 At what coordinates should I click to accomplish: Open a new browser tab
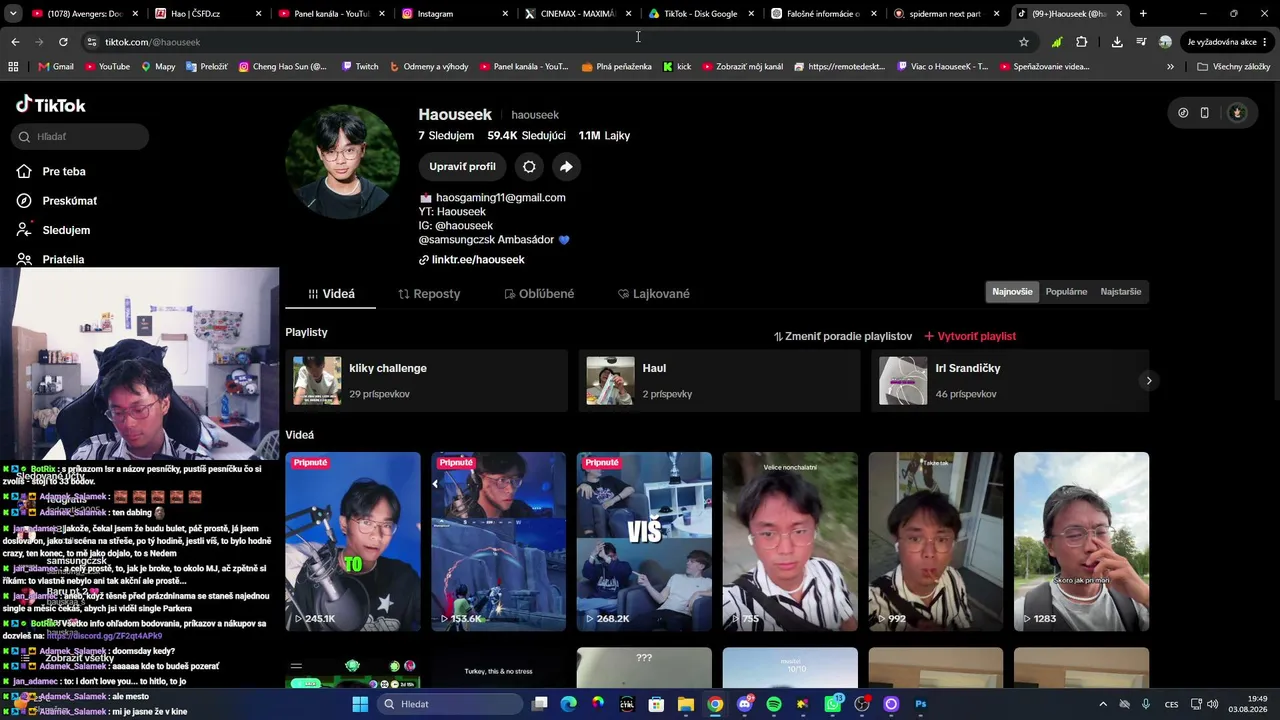click(1143, 14)
